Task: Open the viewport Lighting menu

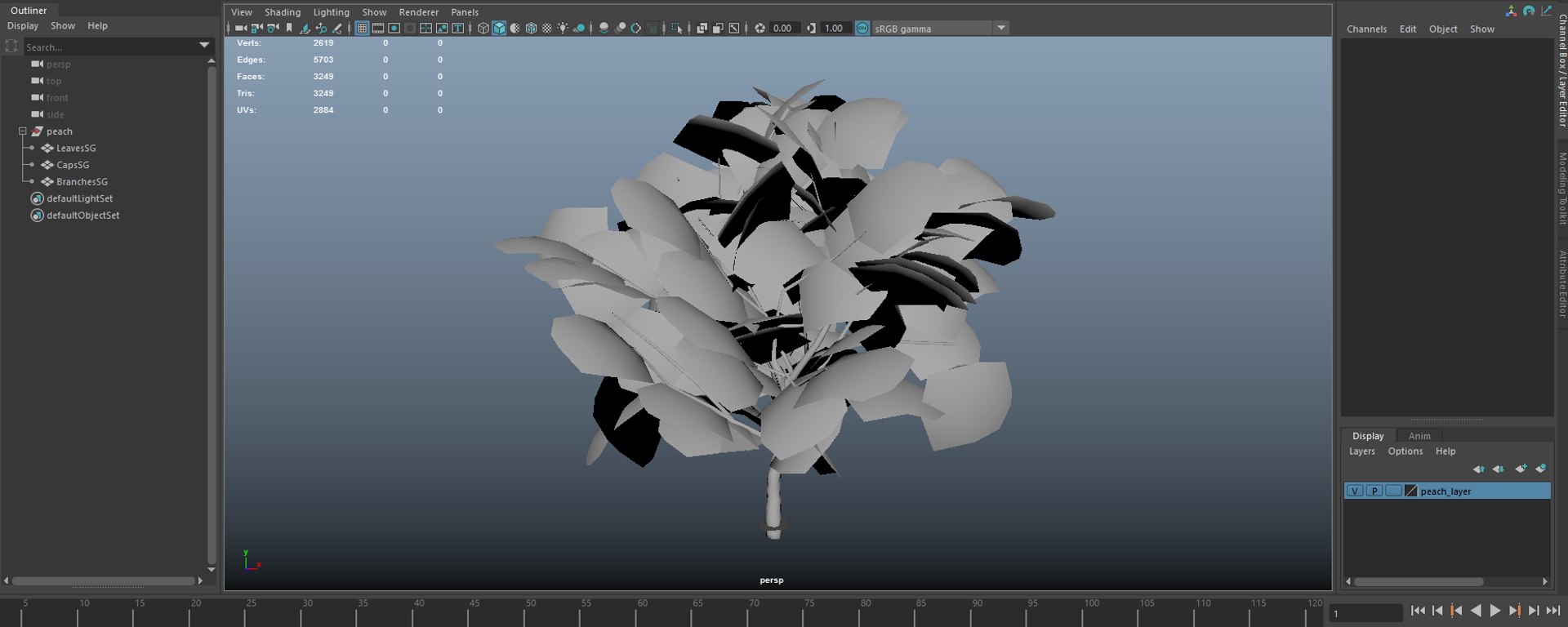Action: pyautogui.click(x=331, y=12)
